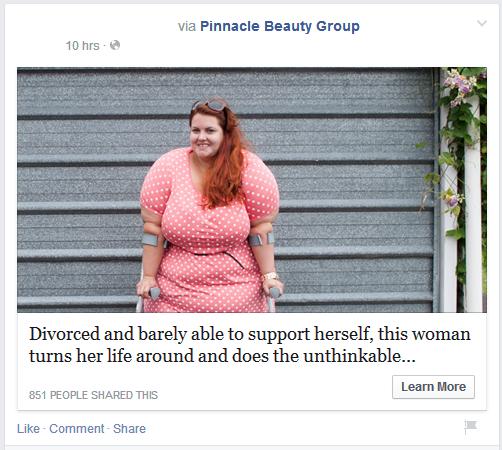Open the Comment action on post
Screen dimensions: 502x450
tap(77, 429)
